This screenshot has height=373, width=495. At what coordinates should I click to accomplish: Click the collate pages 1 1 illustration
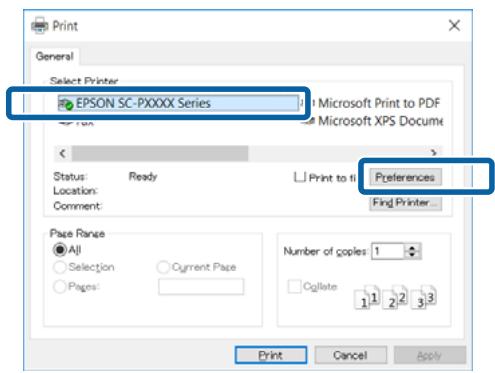click(368, 297)
